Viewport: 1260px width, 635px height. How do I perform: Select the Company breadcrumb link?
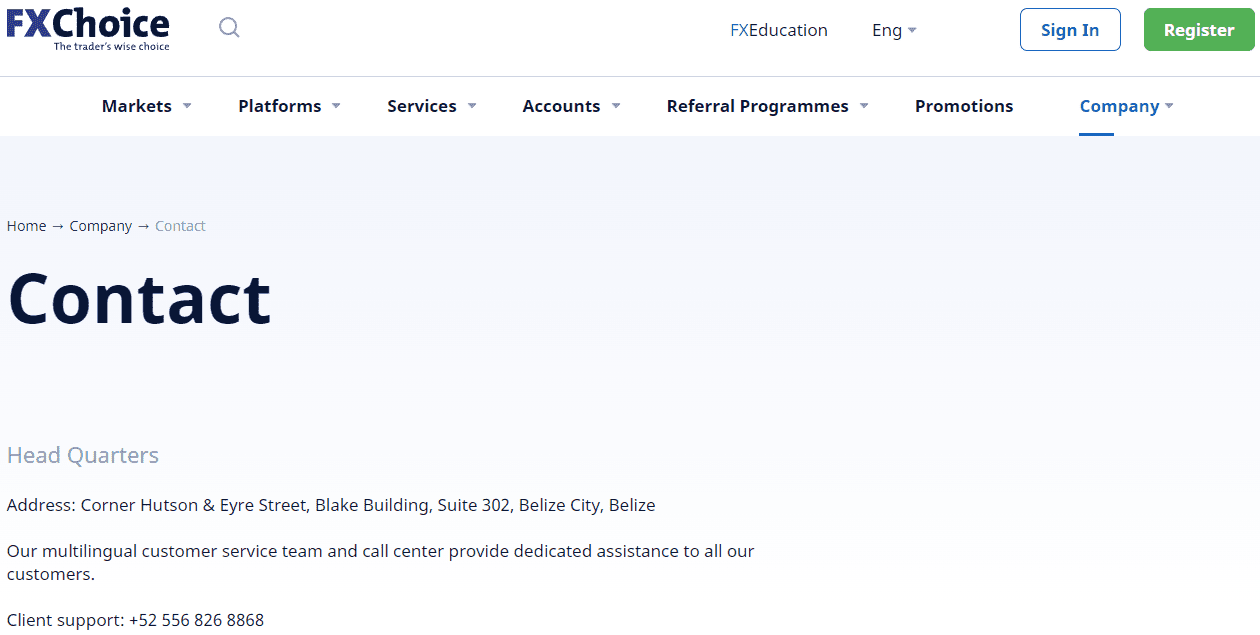[100, 226]
